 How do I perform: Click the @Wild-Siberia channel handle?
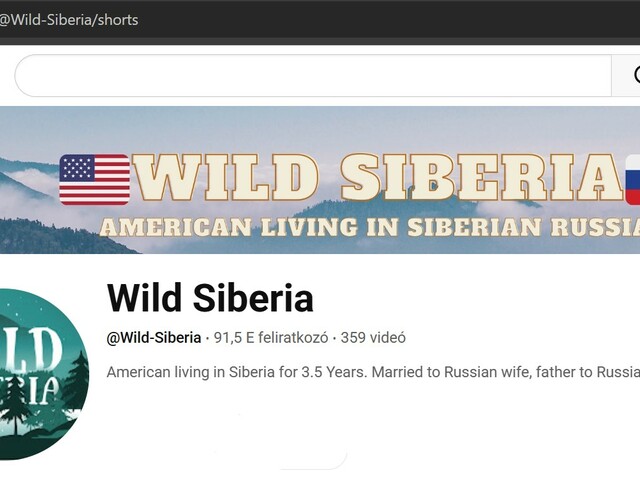[x=154, y=338]
